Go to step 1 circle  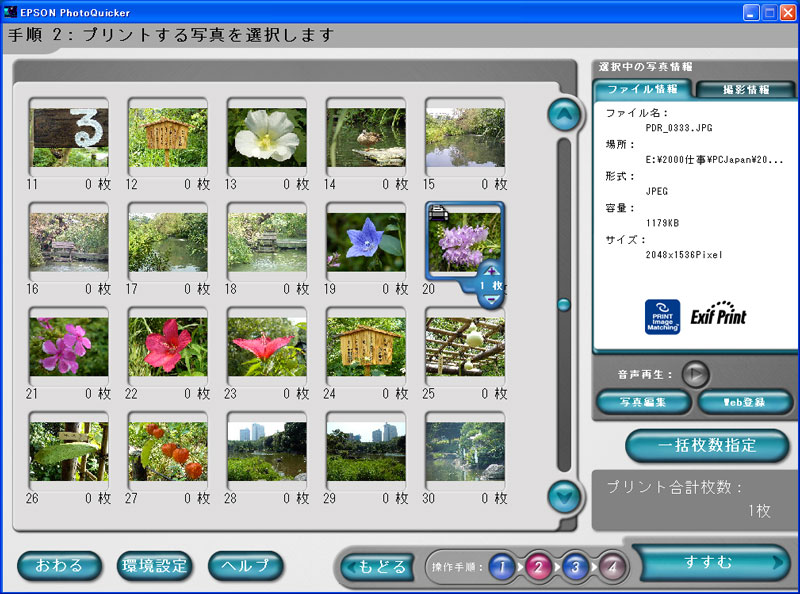coord(502,567)
